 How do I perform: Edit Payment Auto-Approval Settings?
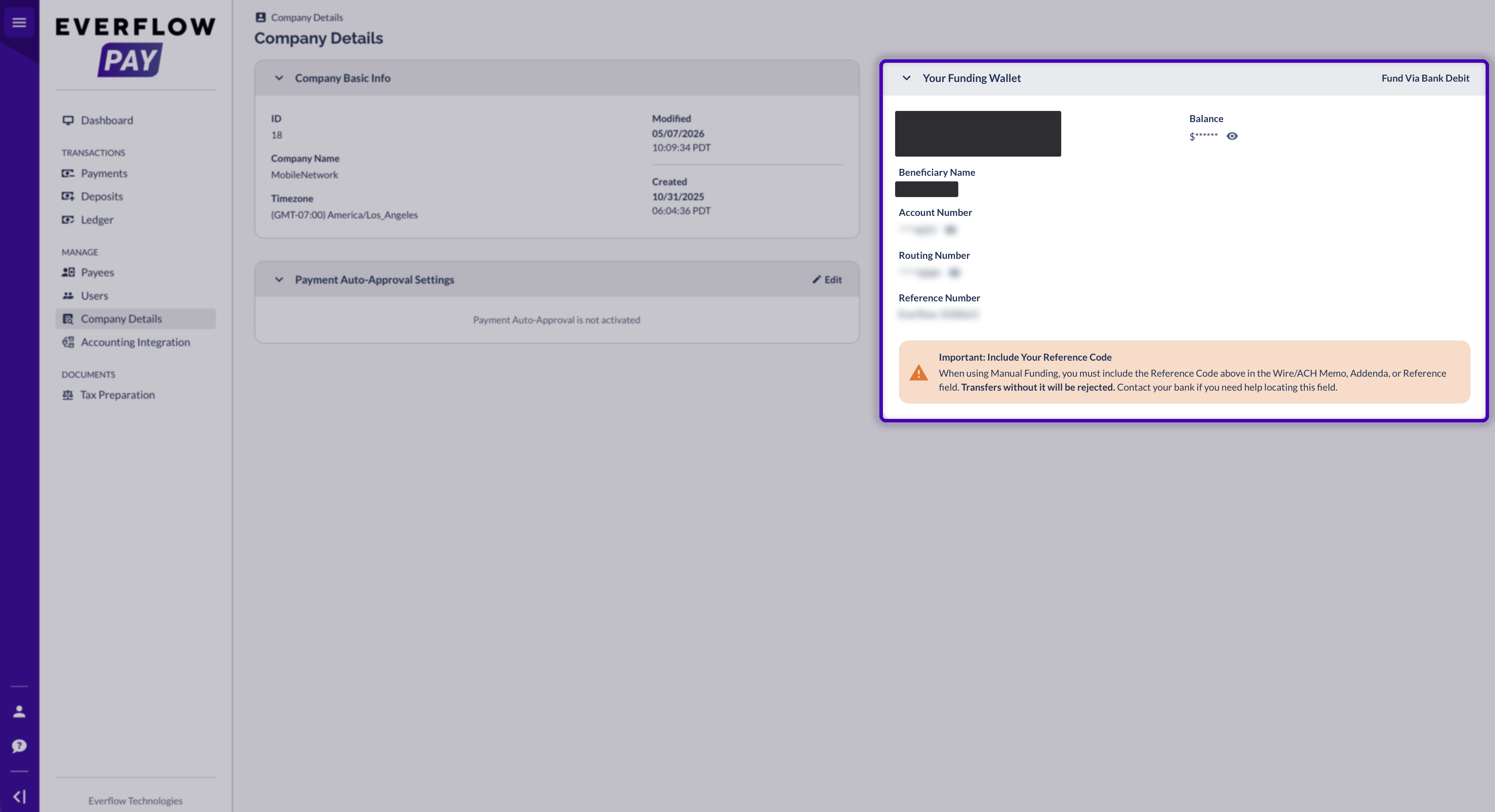click(827, 279)
